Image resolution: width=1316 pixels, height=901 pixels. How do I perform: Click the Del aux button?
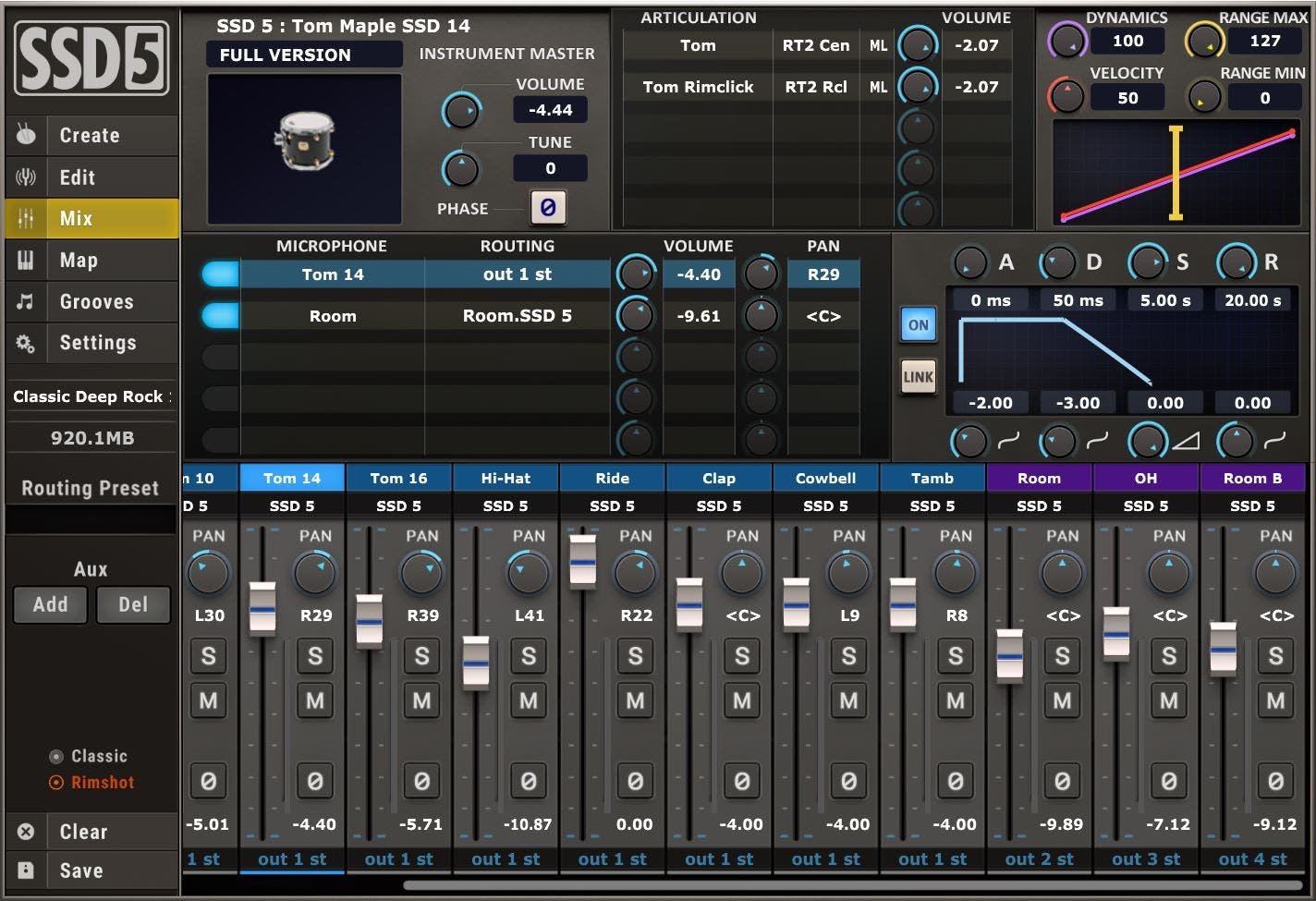click(133, 604)
